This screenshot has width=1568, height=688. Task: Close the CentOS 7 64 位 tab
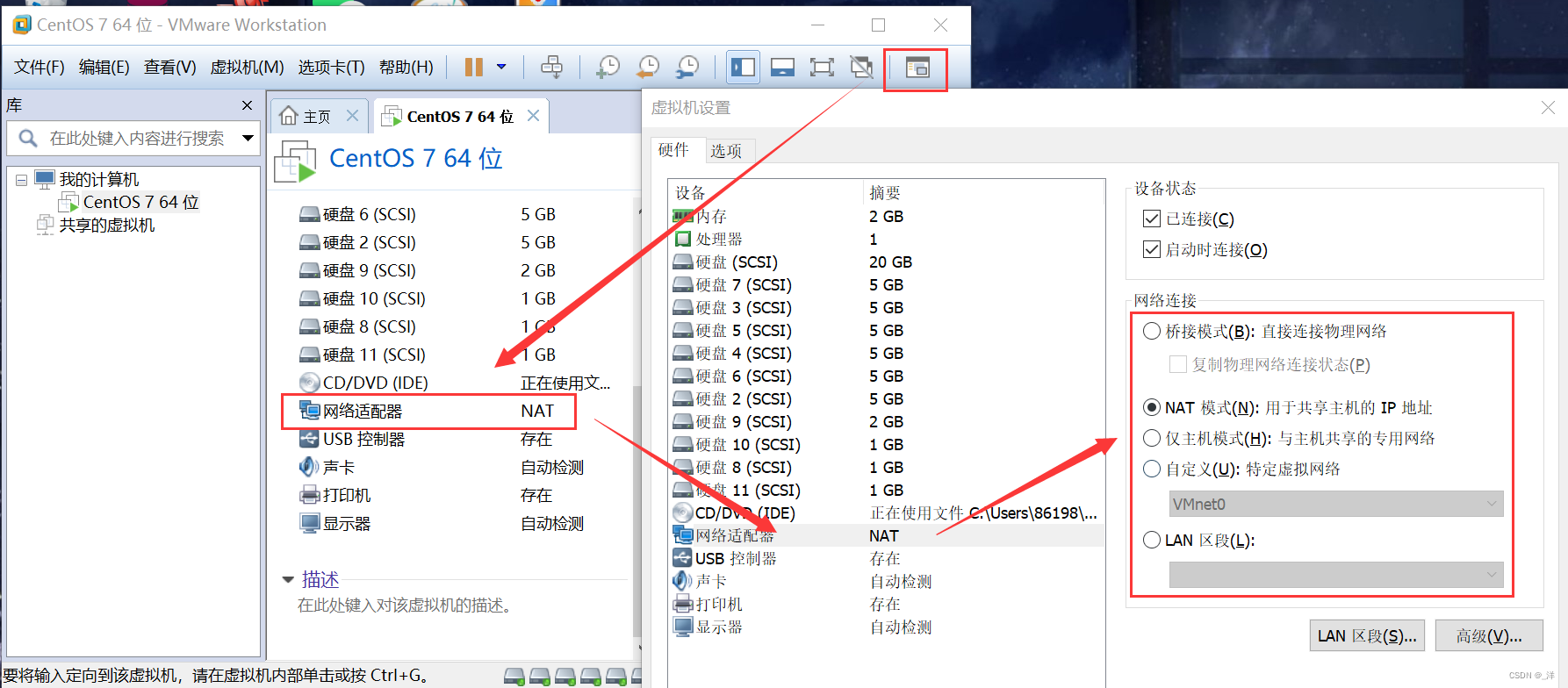533,116
